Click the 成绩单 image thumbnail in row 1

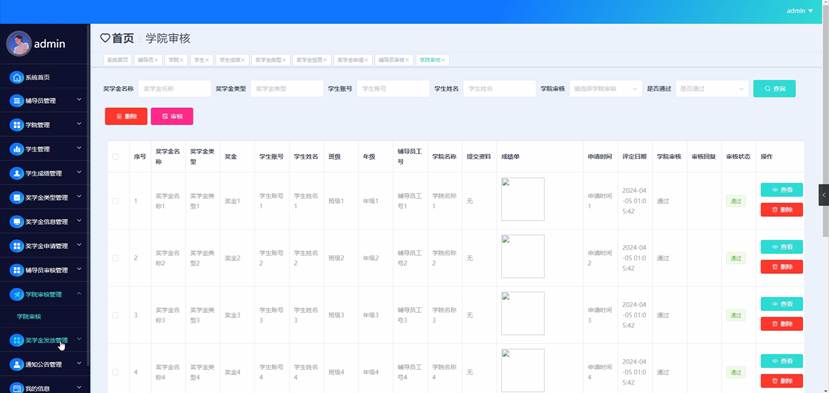(523, 199)
